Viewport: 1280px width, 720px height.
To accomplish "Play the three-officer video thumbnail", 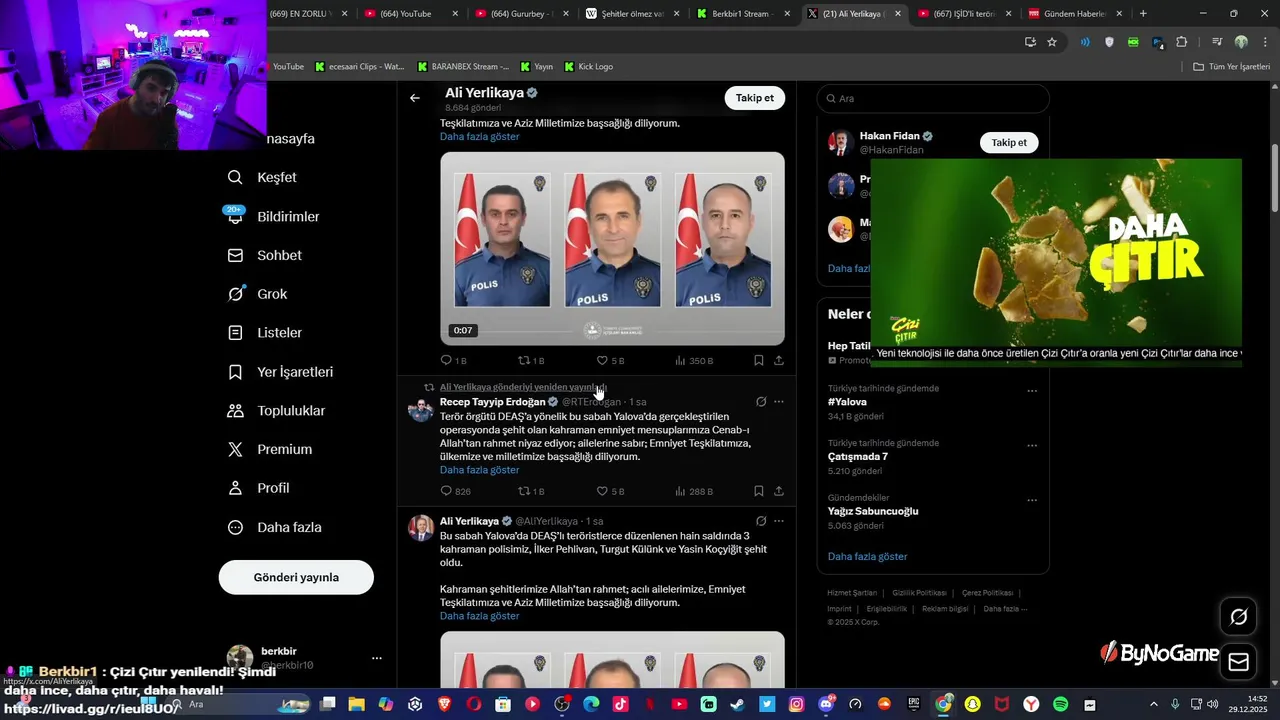I will click(x=612, y=248).
